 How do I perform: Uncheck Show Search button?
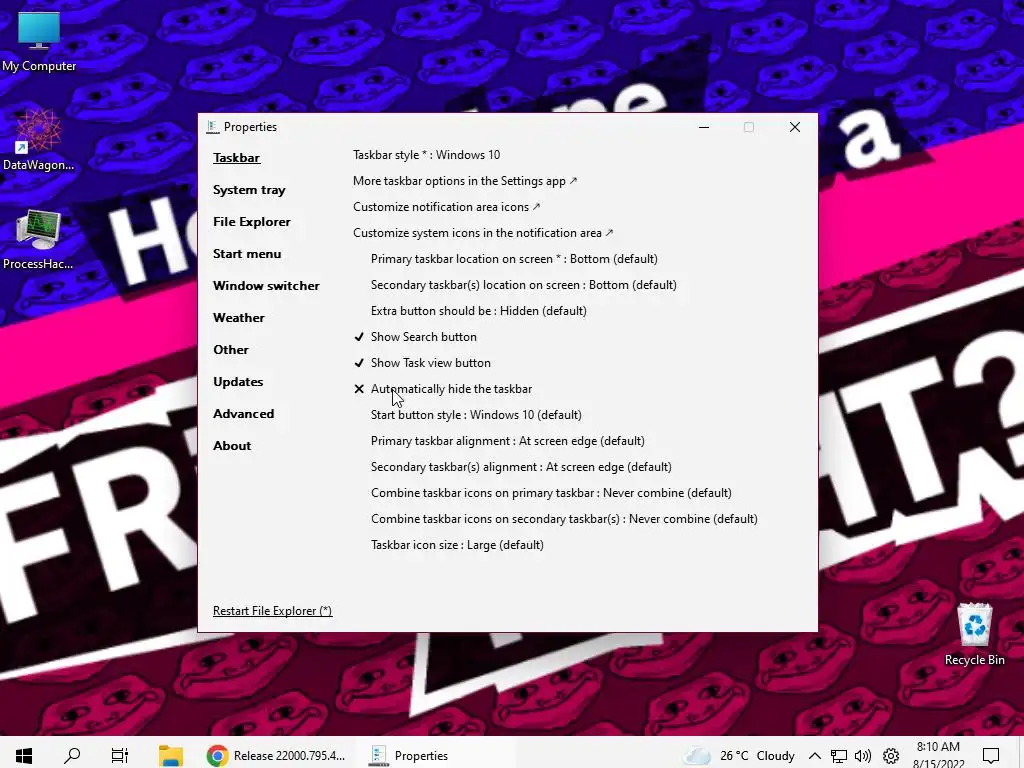[415, 337]
